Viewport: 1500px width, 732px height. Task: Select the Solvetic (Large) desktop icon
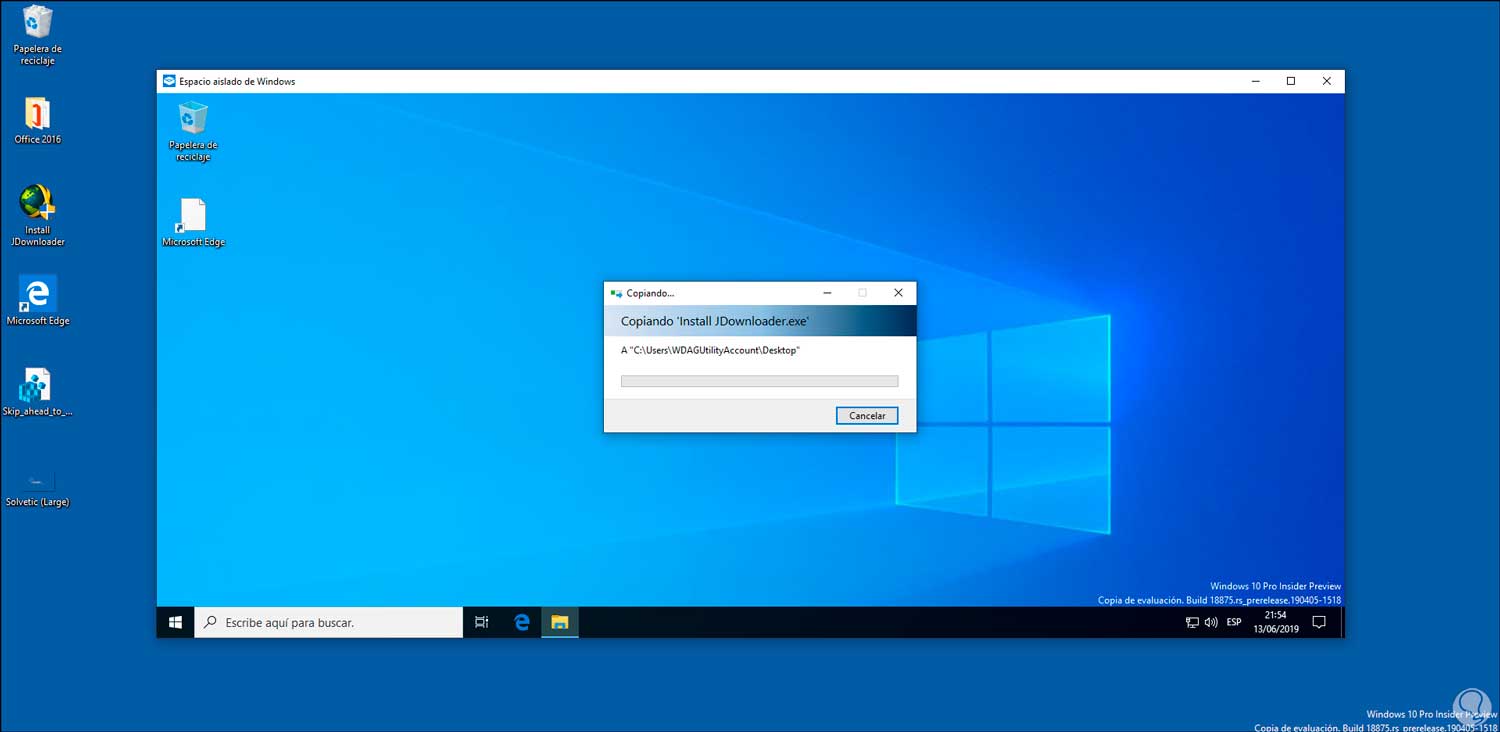coord(38,488)
